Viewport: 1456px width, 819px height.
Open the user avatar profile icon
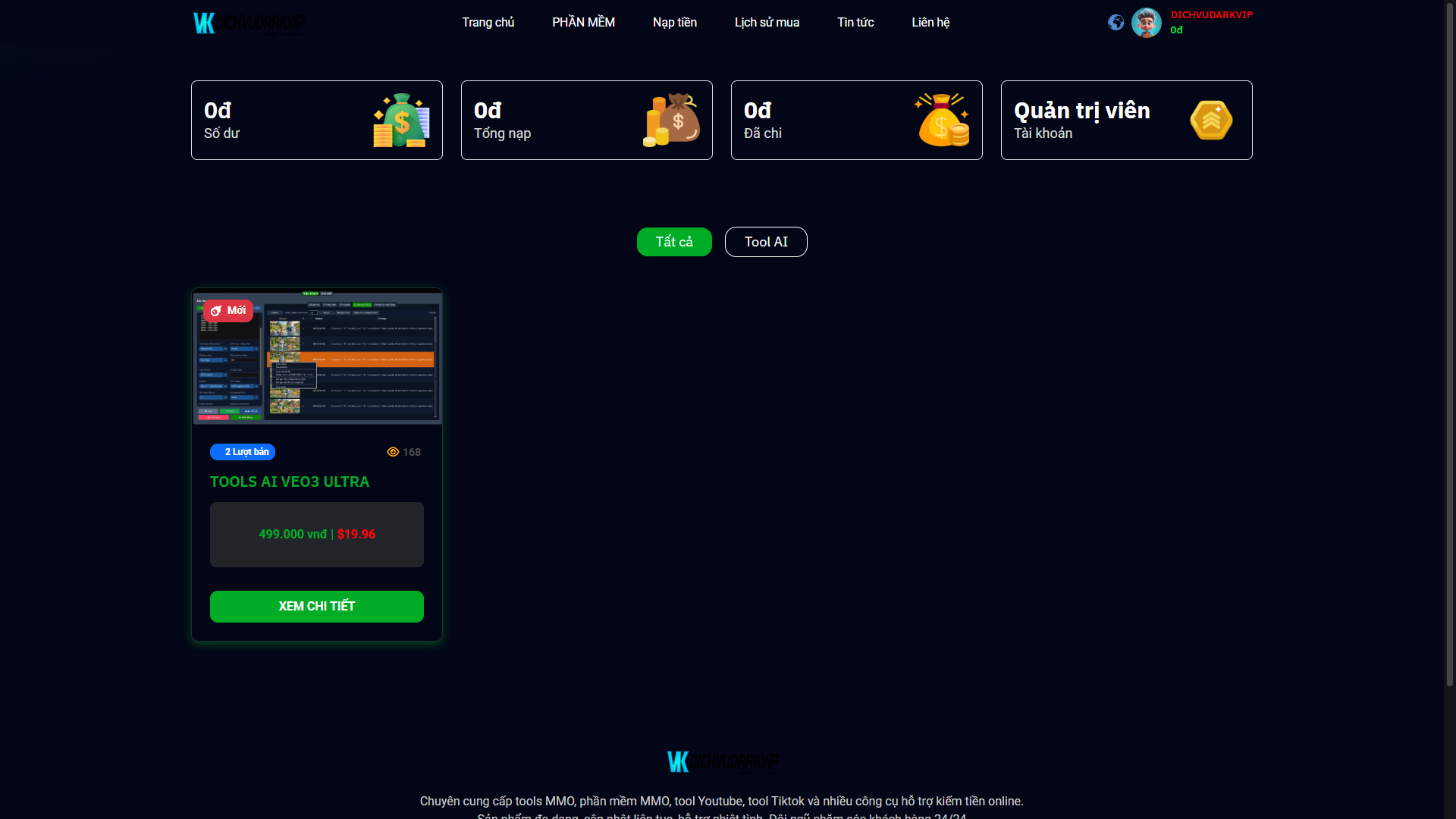pos(1146,23)
